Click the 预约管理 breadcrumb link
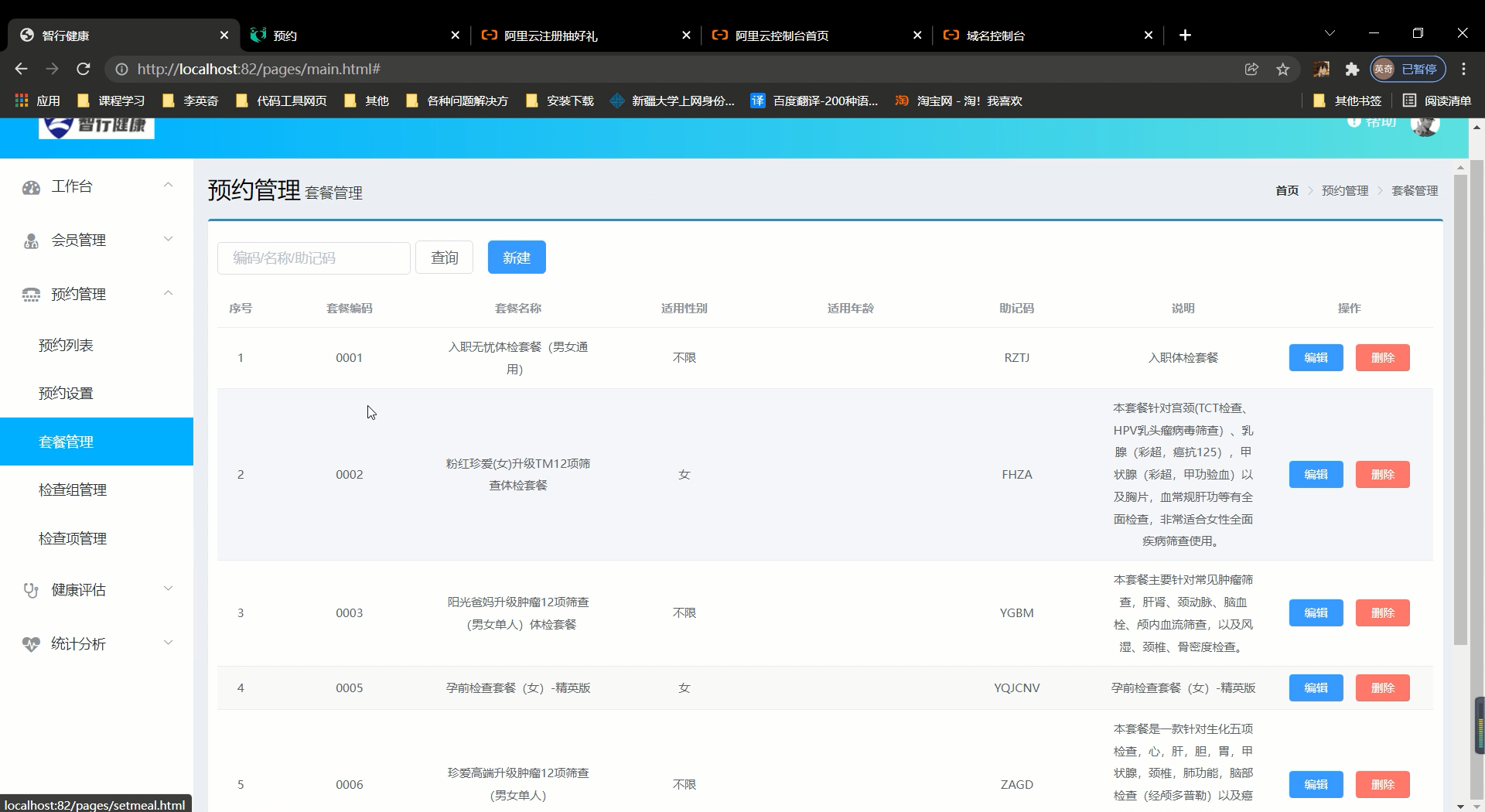Screen dimensions: 1485x812 [1345, 190]
